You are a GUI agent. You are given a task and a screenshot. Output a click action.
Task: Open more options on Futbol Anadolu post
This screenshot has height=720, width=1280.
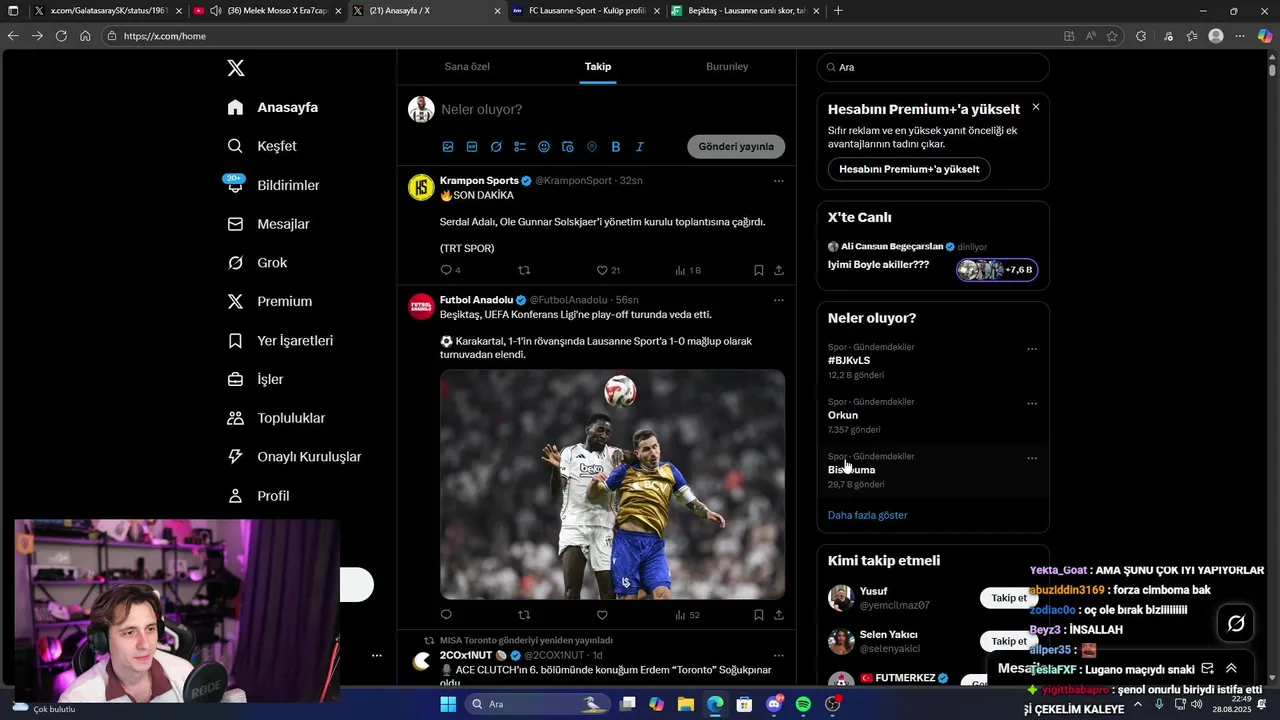[x=779, y=300]
